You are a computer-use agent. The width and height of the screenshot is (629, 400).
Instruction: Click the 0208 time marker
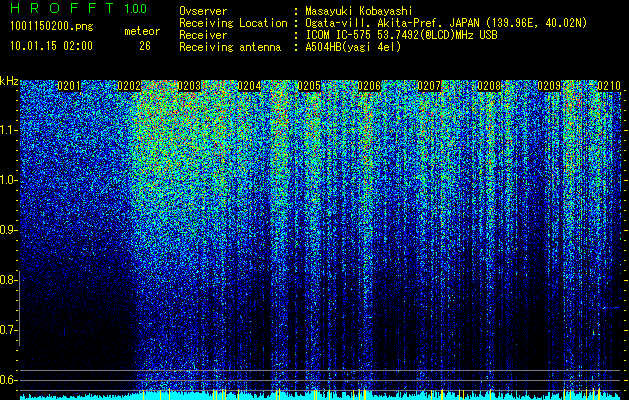tap(489, 86)
